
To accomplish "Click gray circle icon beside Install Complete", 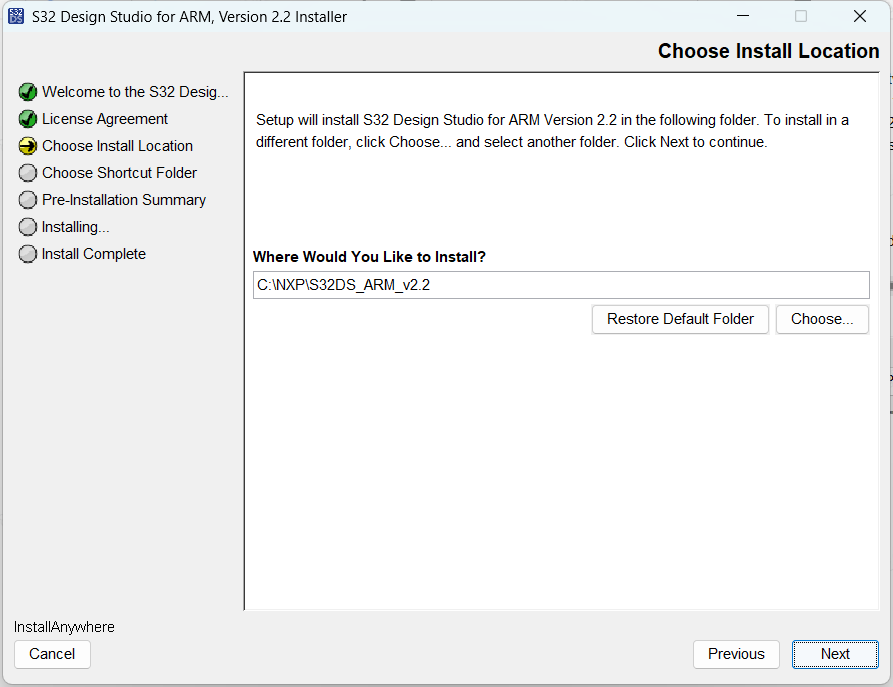I will (x=28, y=254).
